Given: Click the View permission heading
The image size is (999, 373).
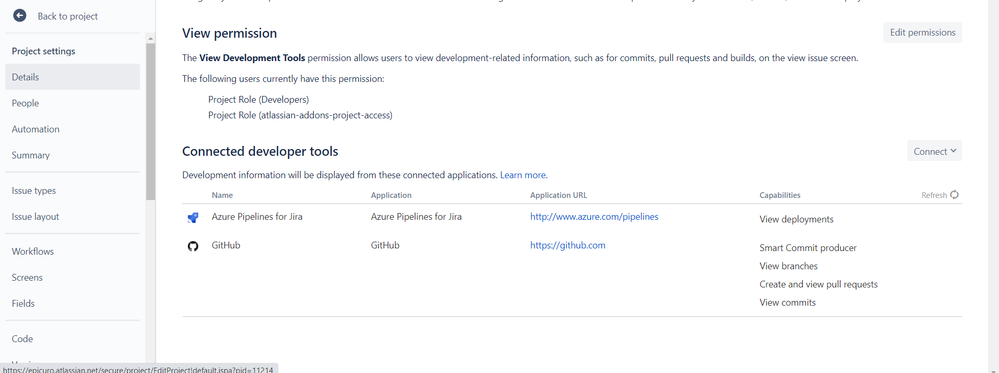Looking at the screenshot, I should coord(229,33).
